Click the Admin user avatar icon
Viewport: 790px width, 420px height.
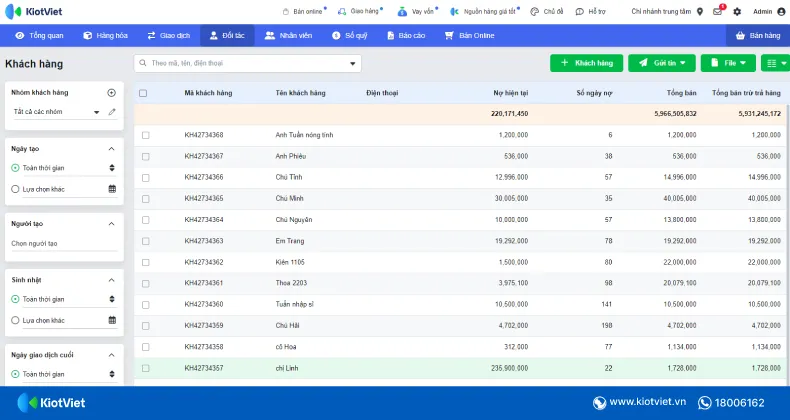(781, 11)
